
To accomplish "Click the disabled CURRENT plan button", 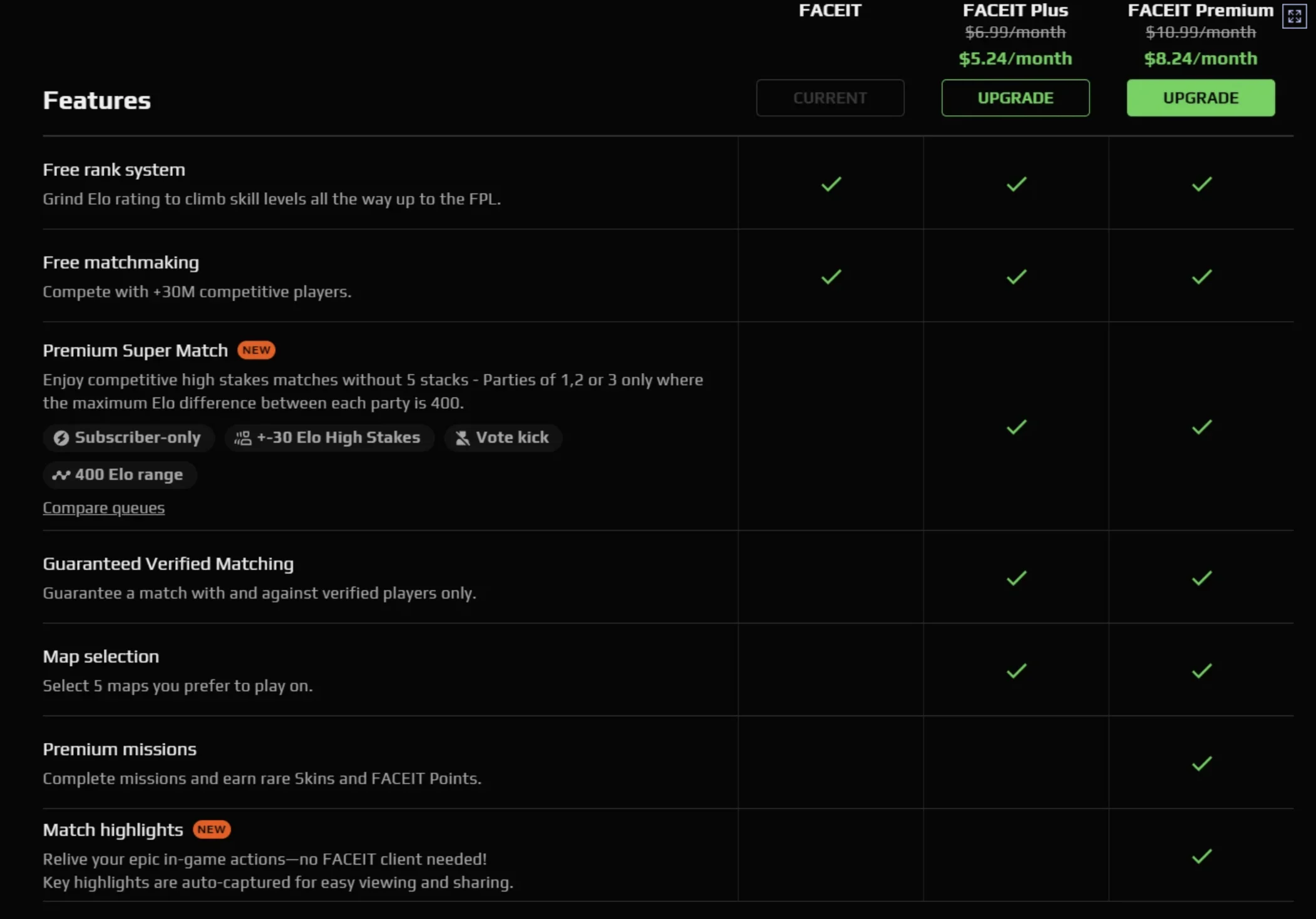I will coord(830,98).
